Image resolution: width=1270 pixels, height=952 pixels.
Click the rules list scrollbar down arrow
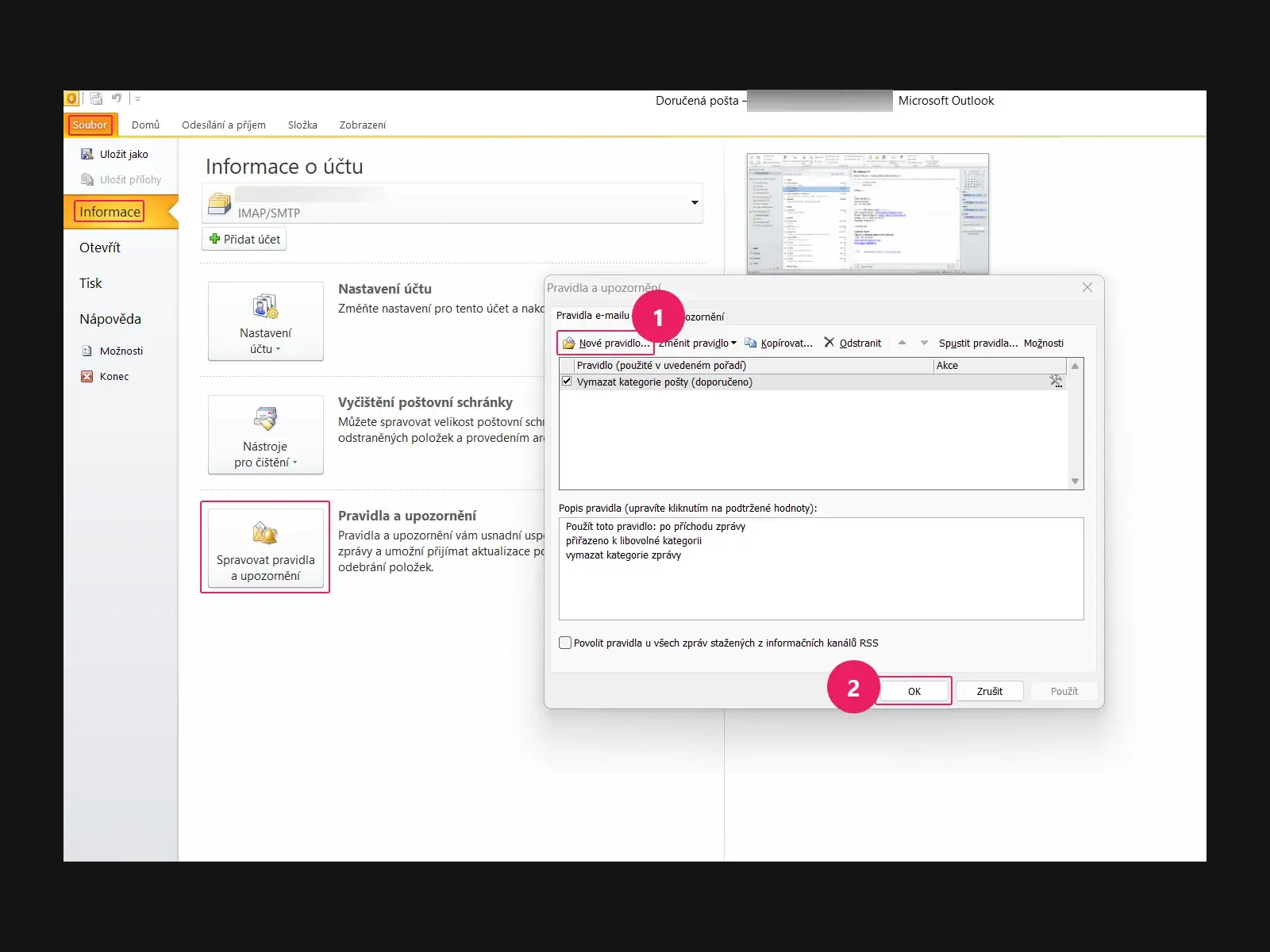point(1076,482)
